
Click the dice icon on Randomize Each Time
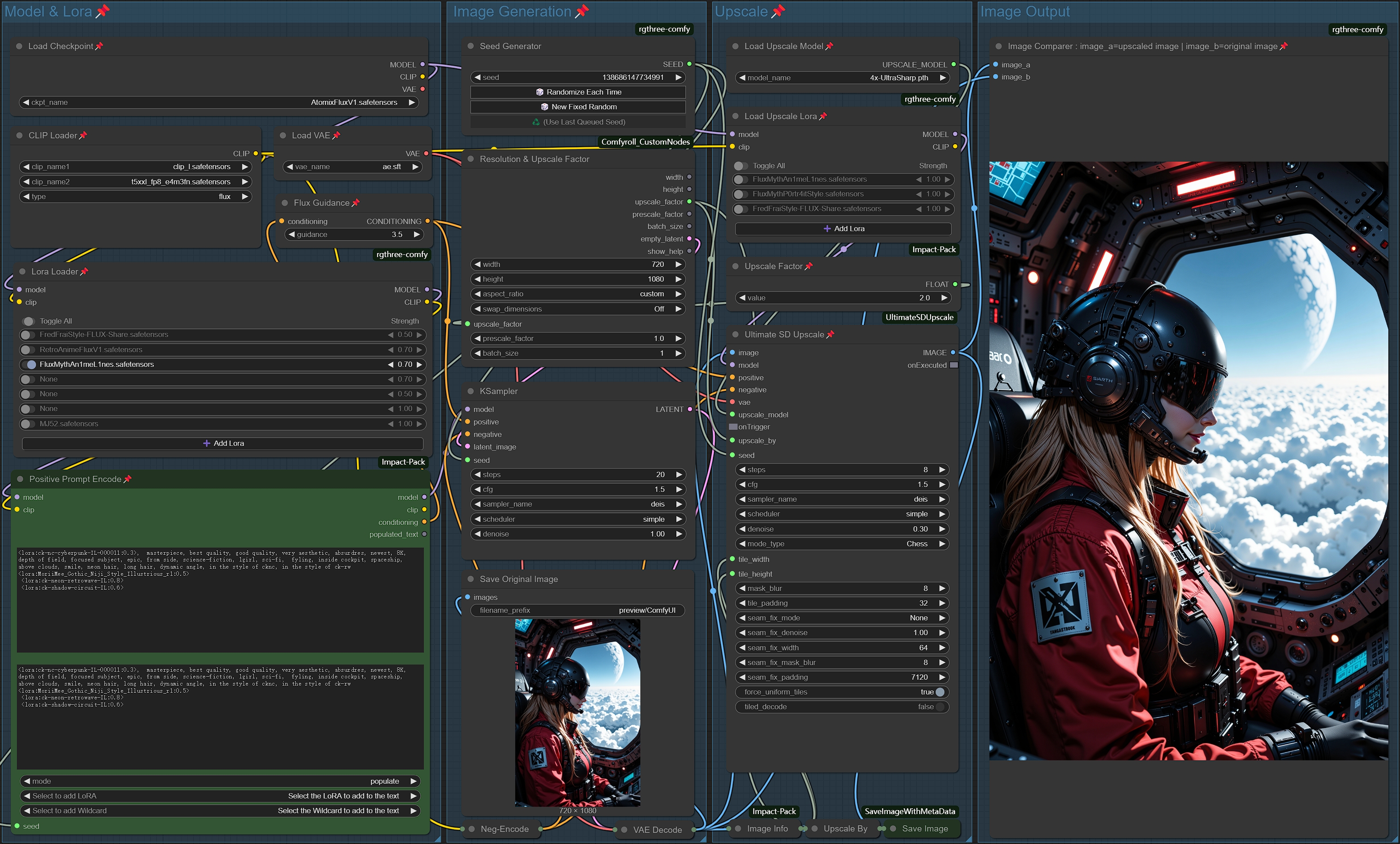tap(540, 92)
